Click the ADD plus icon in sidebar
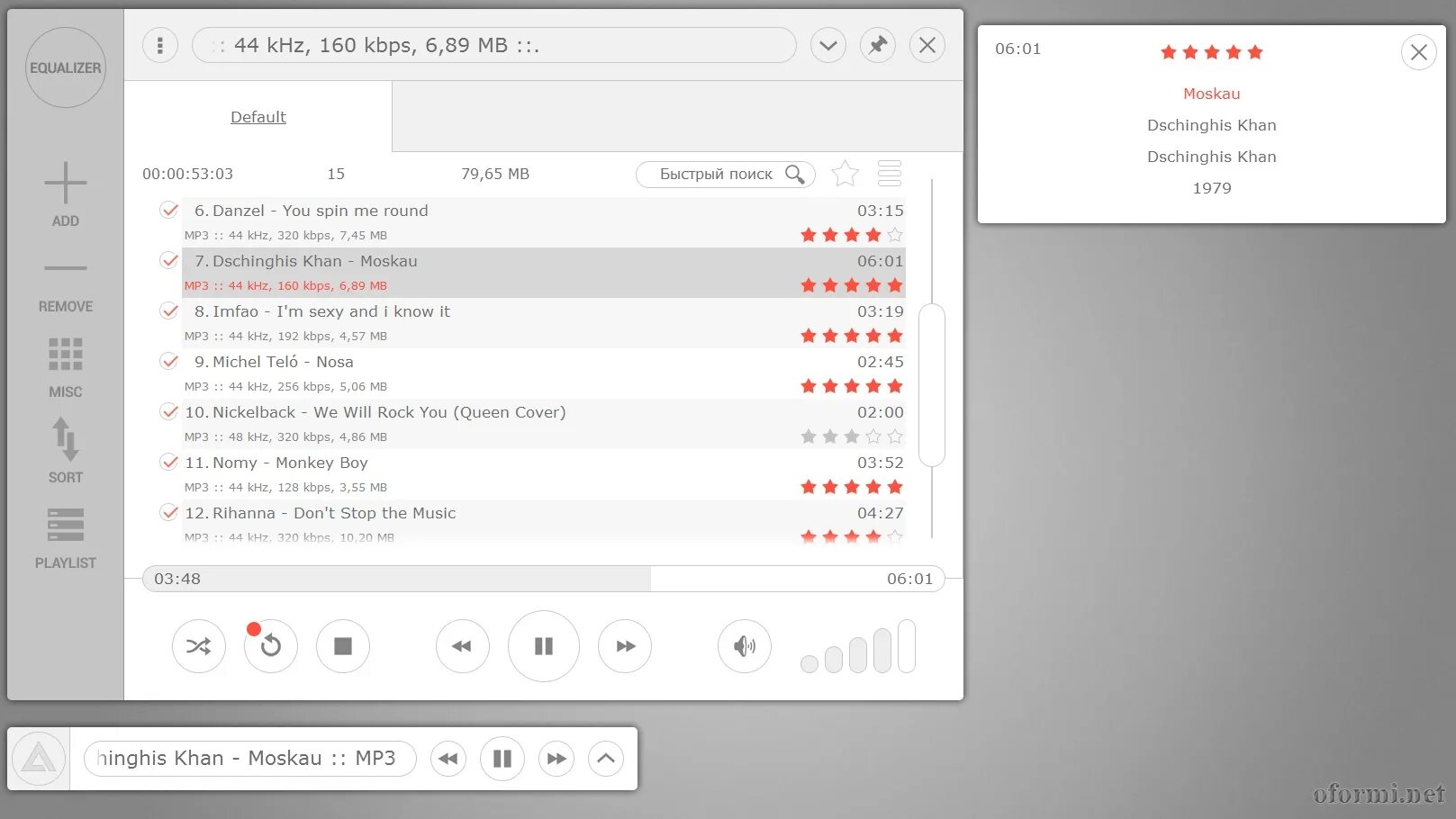The height and width of the screenshot is (819, 1456). click(66, 184)
